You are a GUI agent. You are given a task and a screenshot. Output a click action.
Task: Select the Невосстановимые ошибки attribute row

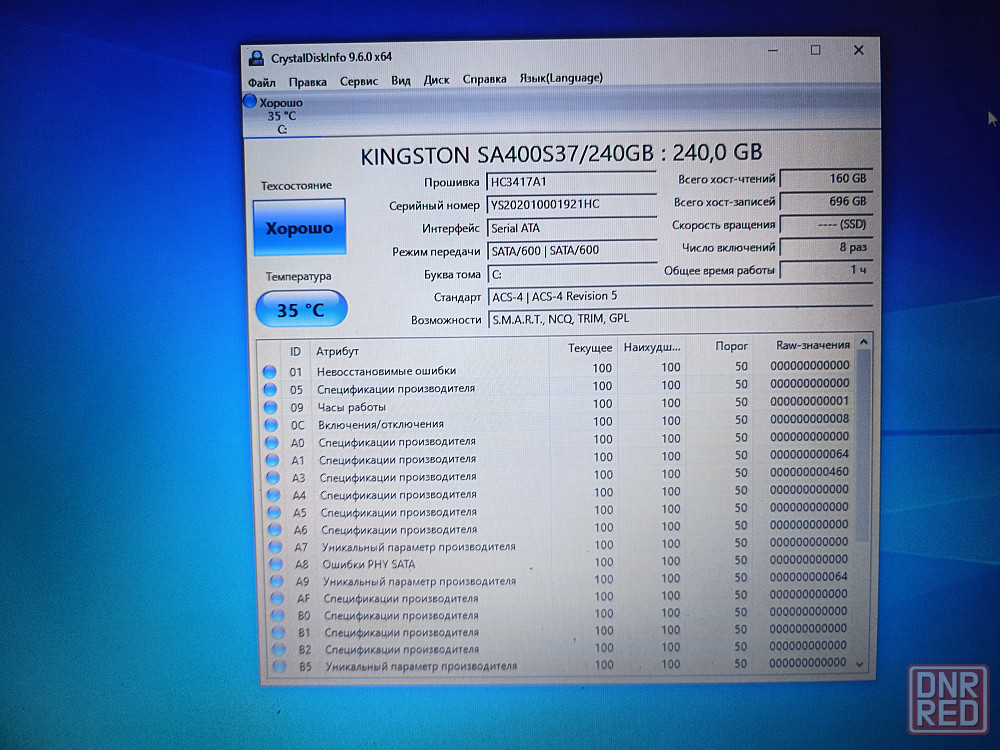[x=557, y=369]
